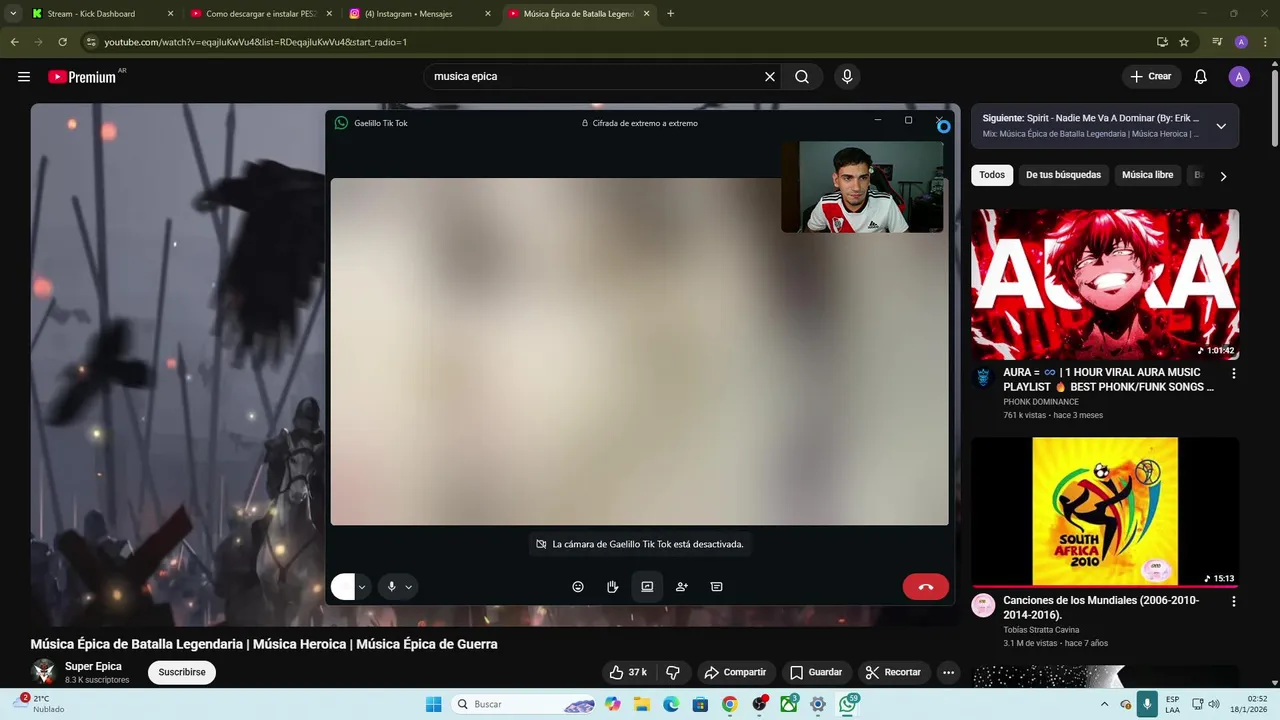
Task: Mute the microphone in WhatsApp call
Action: [392, 587]
